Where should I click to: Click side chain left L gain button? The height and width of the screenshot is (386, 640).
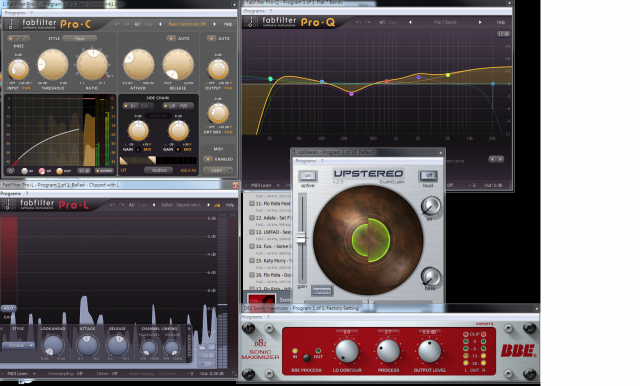[138, 149]
